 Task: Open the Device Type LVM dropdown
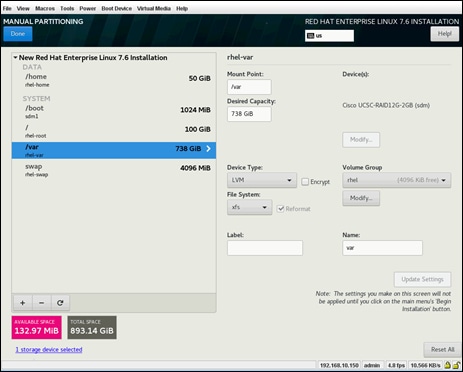point(262,180)
